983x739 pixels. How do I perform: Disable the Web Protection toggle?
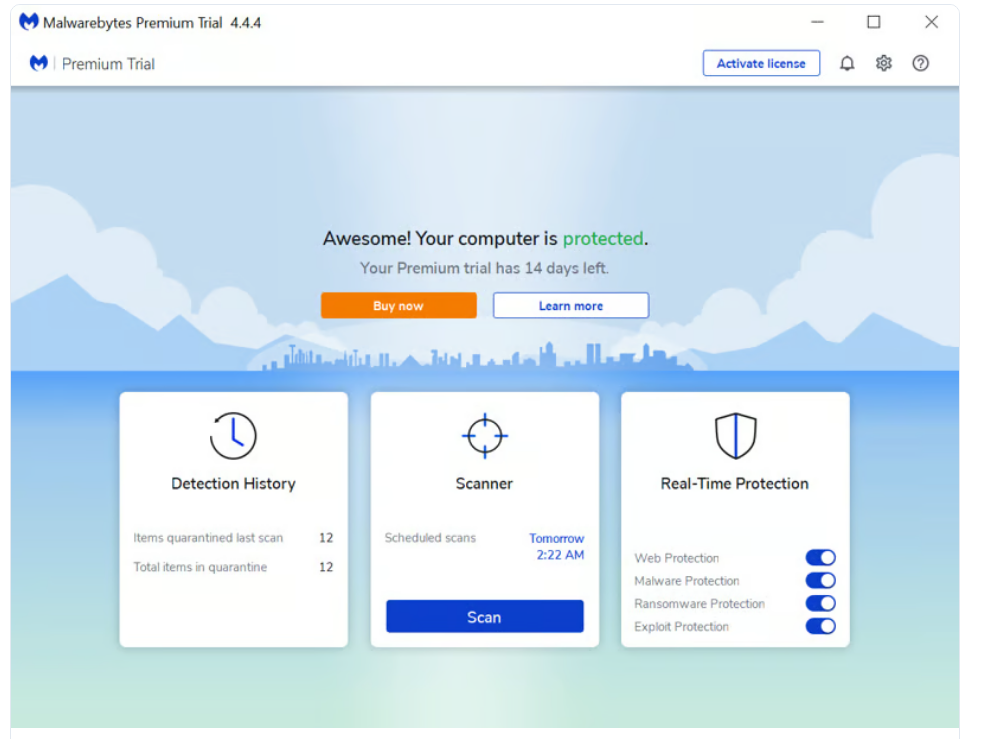[x=820, y=558]
